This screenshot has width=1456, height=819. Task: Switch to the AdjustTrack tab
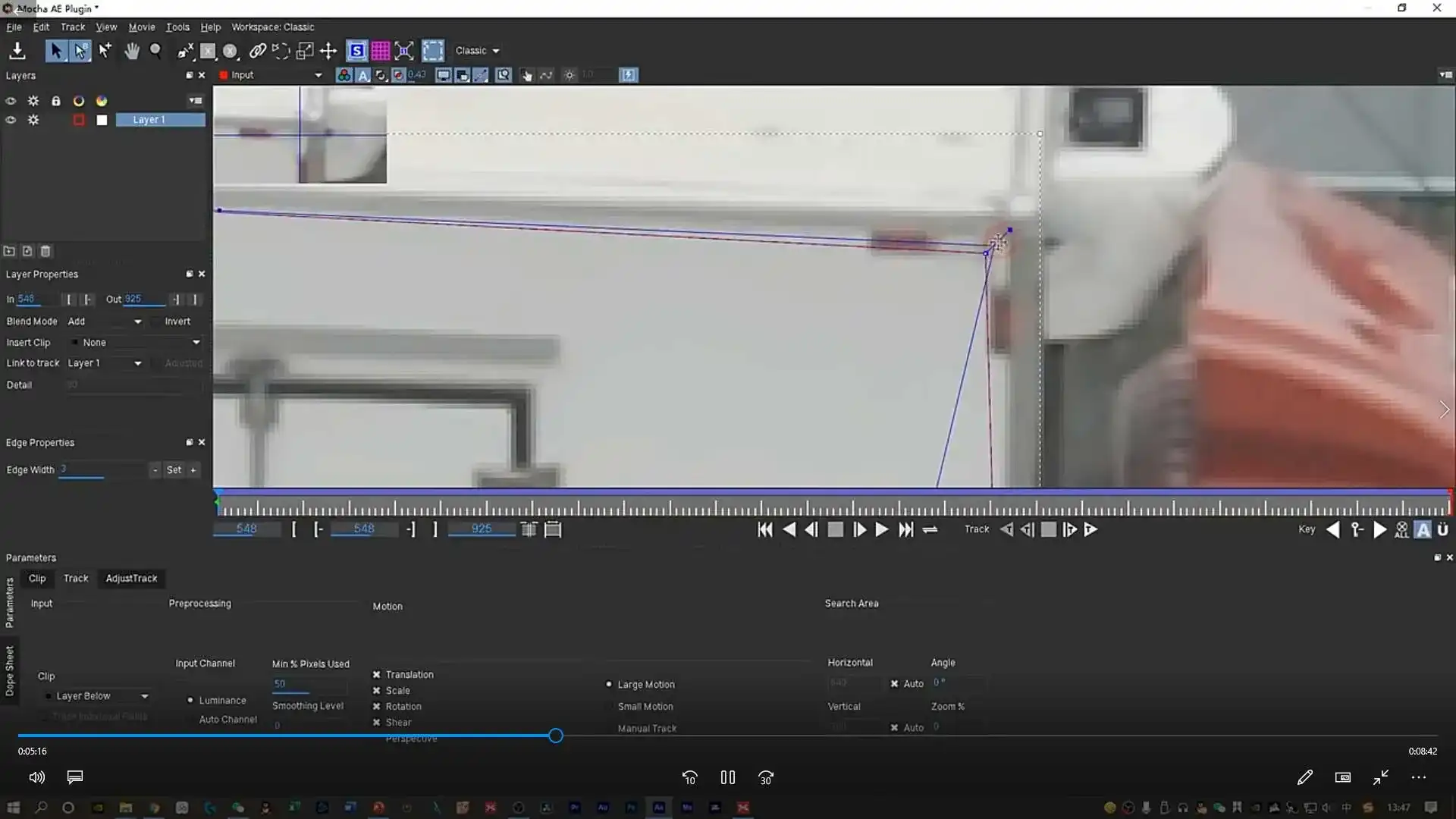coord(131,578)
